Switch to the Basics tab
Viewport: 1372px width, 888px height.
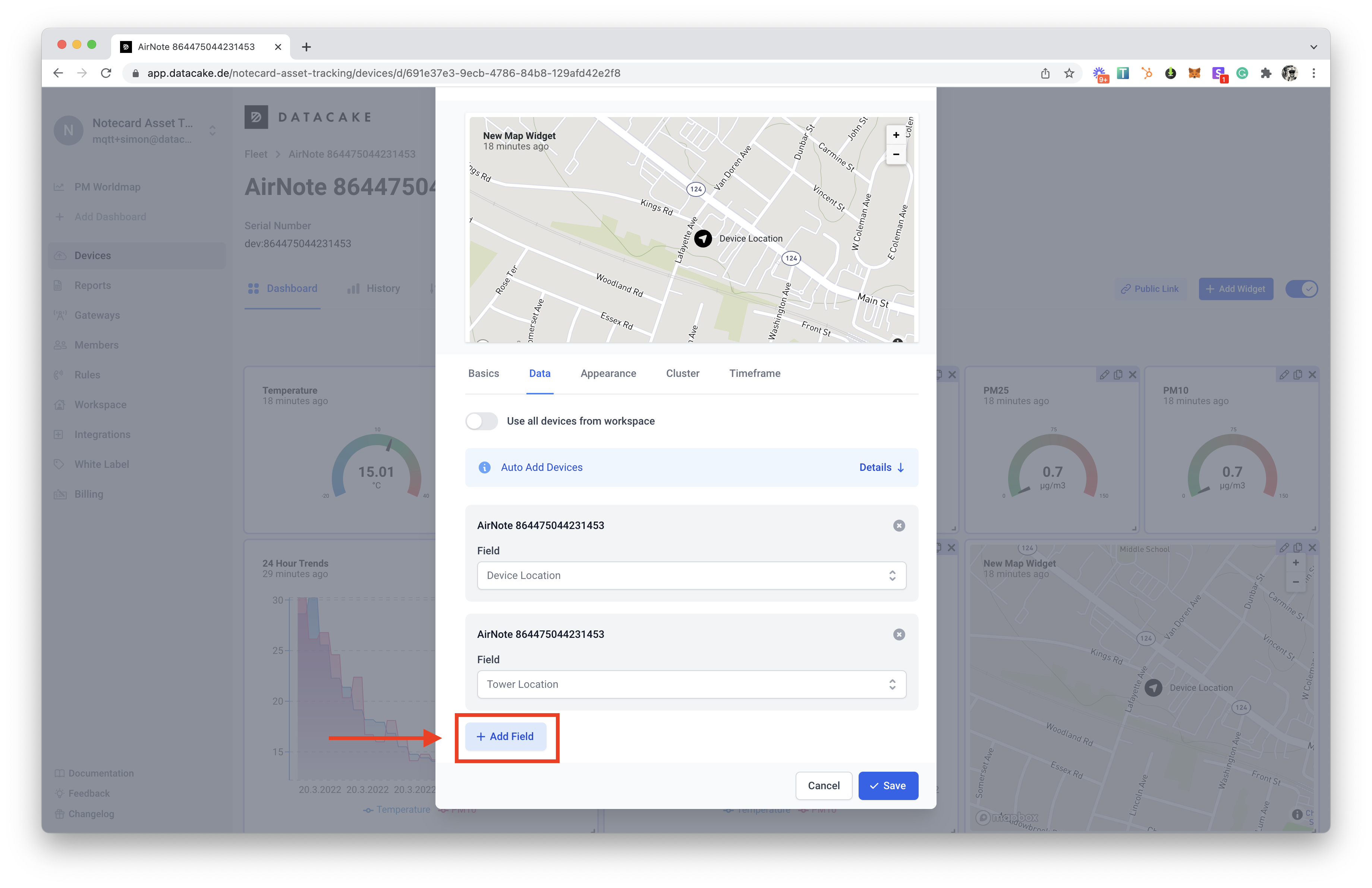483,374
